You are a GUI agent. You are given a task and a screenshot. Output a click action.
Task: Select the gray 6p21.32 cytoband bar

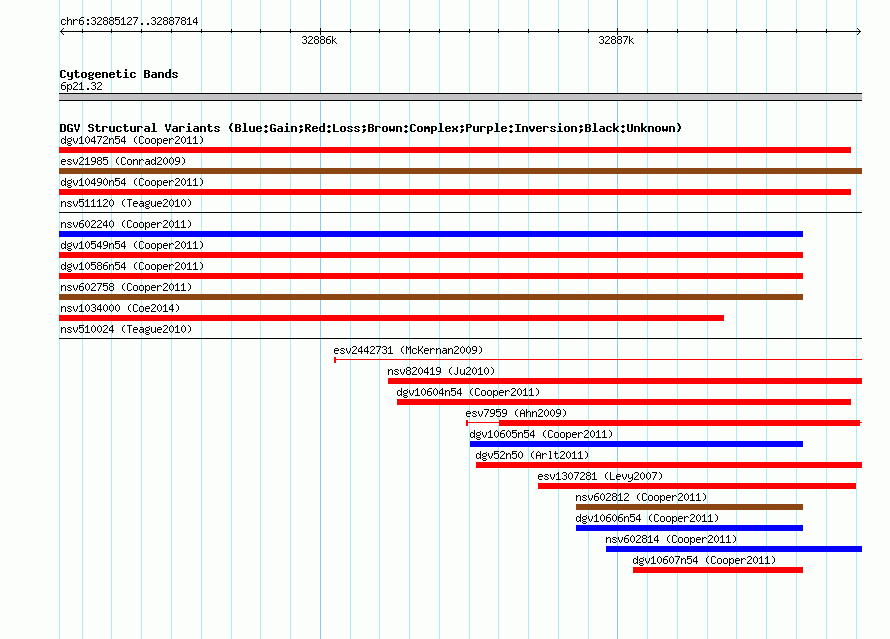click(460, 97)
